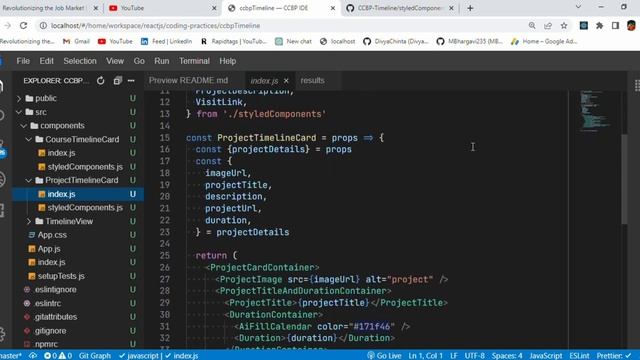Collapse all folders in Explorer
The width and height of the screenshot is (640, 360).
click(118, 81)
